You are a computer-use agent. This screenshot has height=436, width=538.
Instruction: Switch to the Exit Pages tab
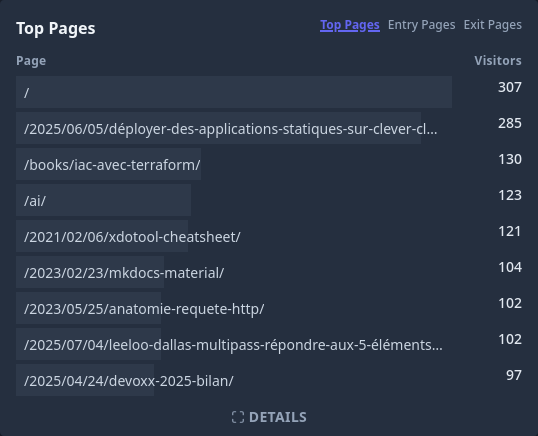(493, 25)
